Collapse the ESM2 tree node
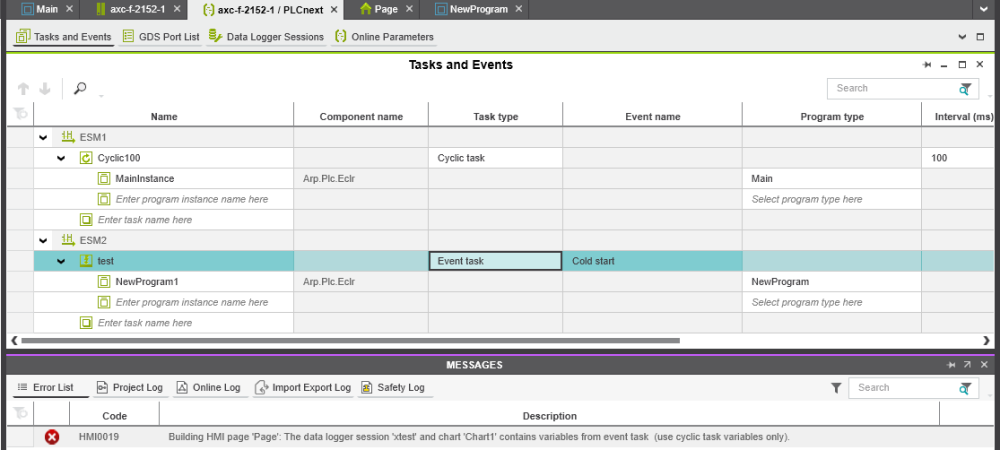This screenshot has height=450, width=1000. click(43, 241)
